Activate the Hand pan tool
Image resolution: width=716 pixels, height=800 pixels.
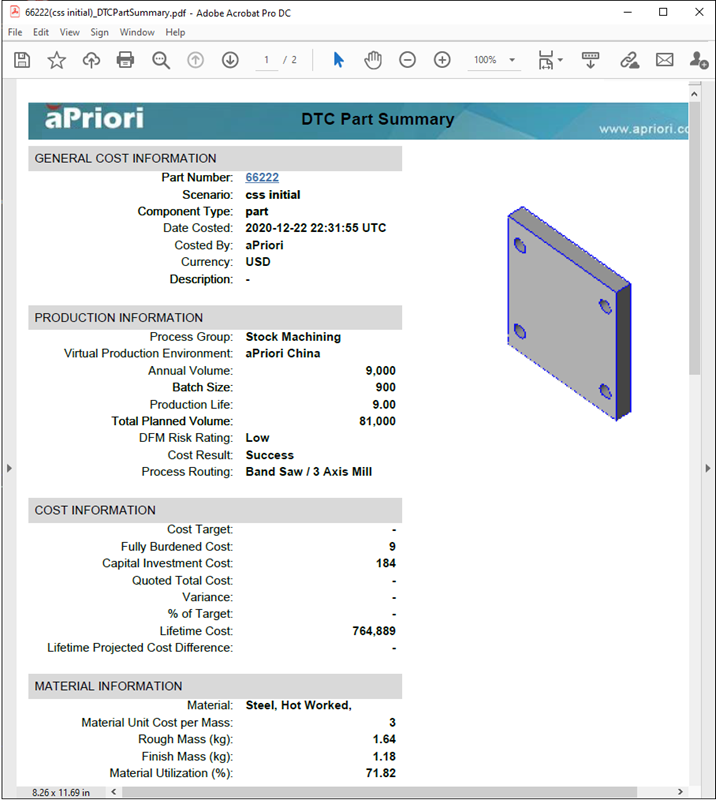[x=373, y=60]
